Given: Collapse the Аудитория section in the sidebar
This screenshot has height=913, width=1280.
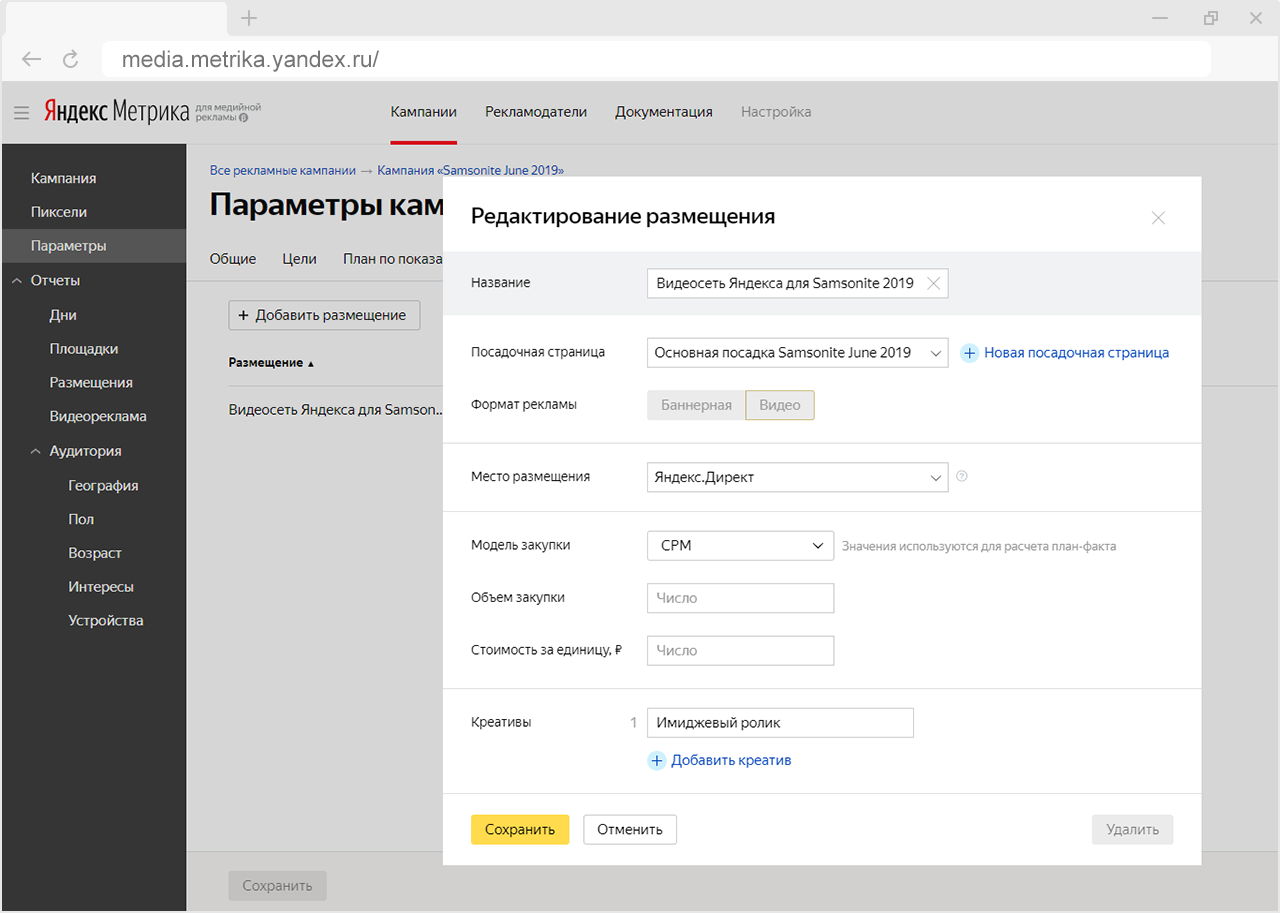Looking at the screenshot, I should (x=36, y=451).
